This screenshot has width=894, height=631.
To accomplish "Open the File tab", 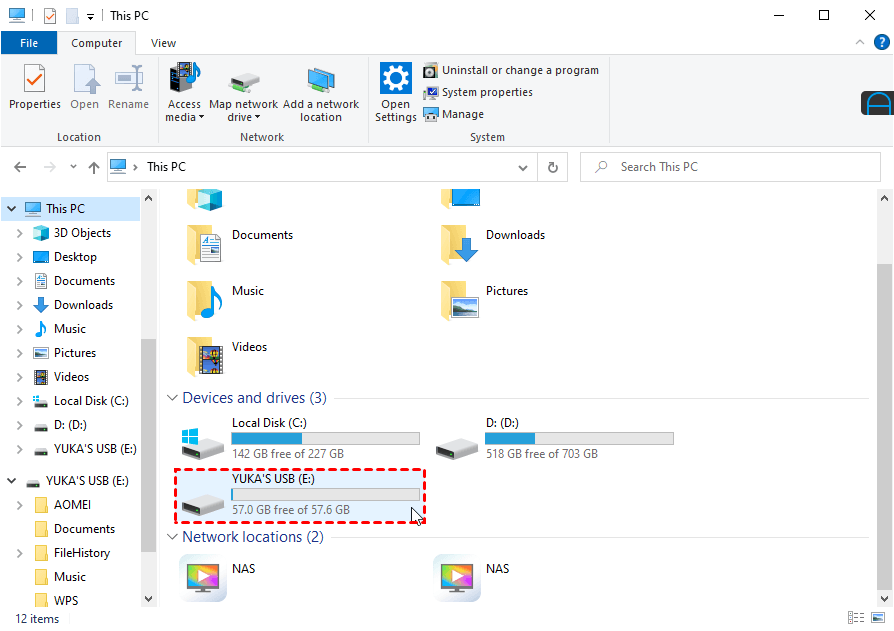I will (29, 43).
